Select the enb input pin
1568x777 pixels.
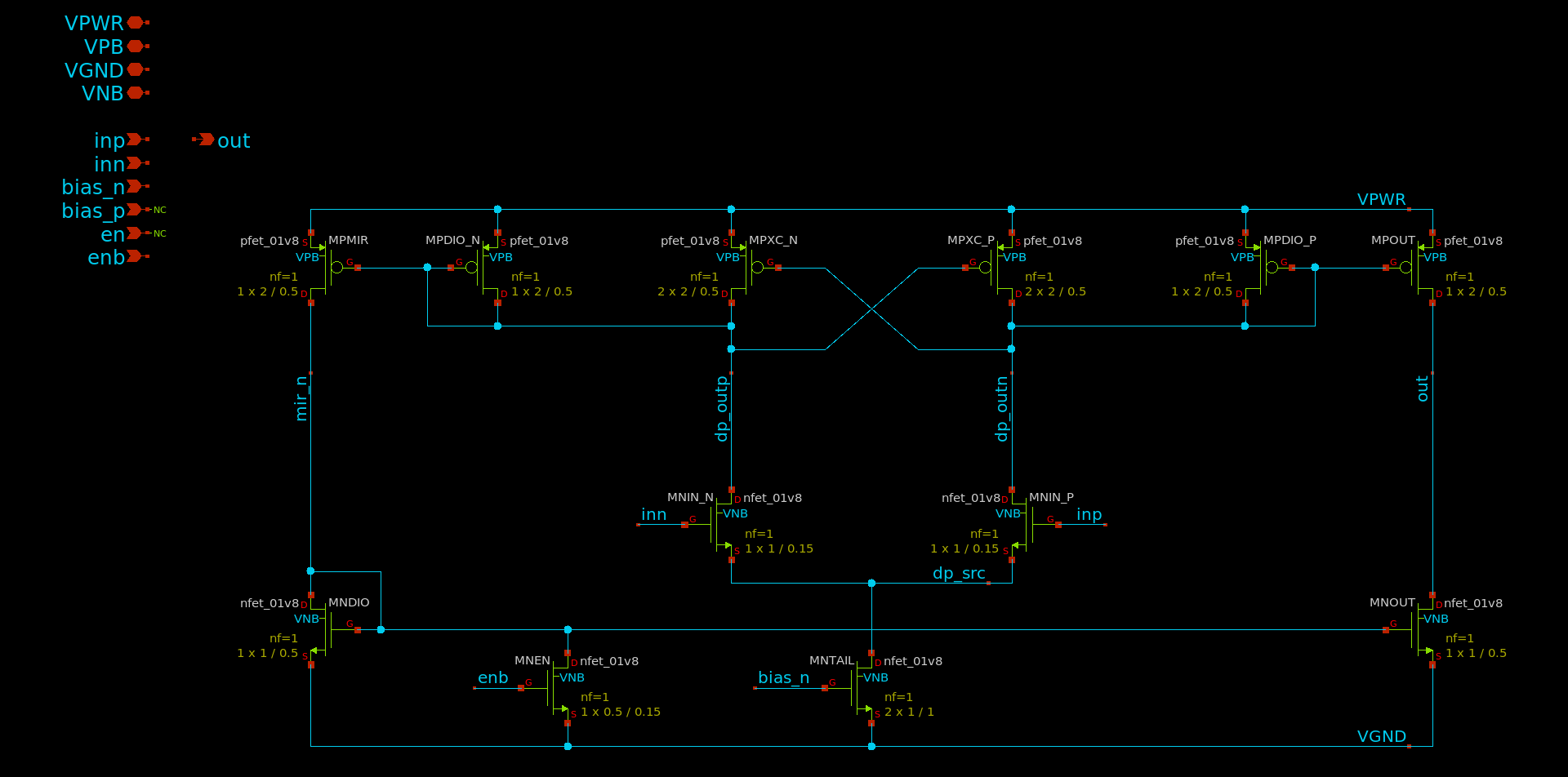pyautogui.click(x=137, y=256)
